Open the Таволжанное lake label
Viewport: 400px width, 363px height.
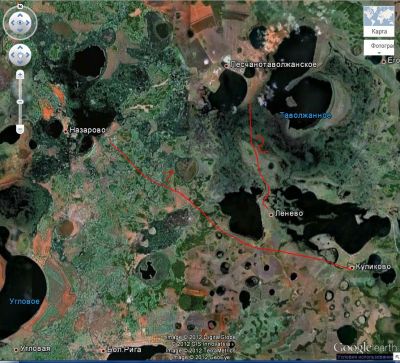(305, 116)
